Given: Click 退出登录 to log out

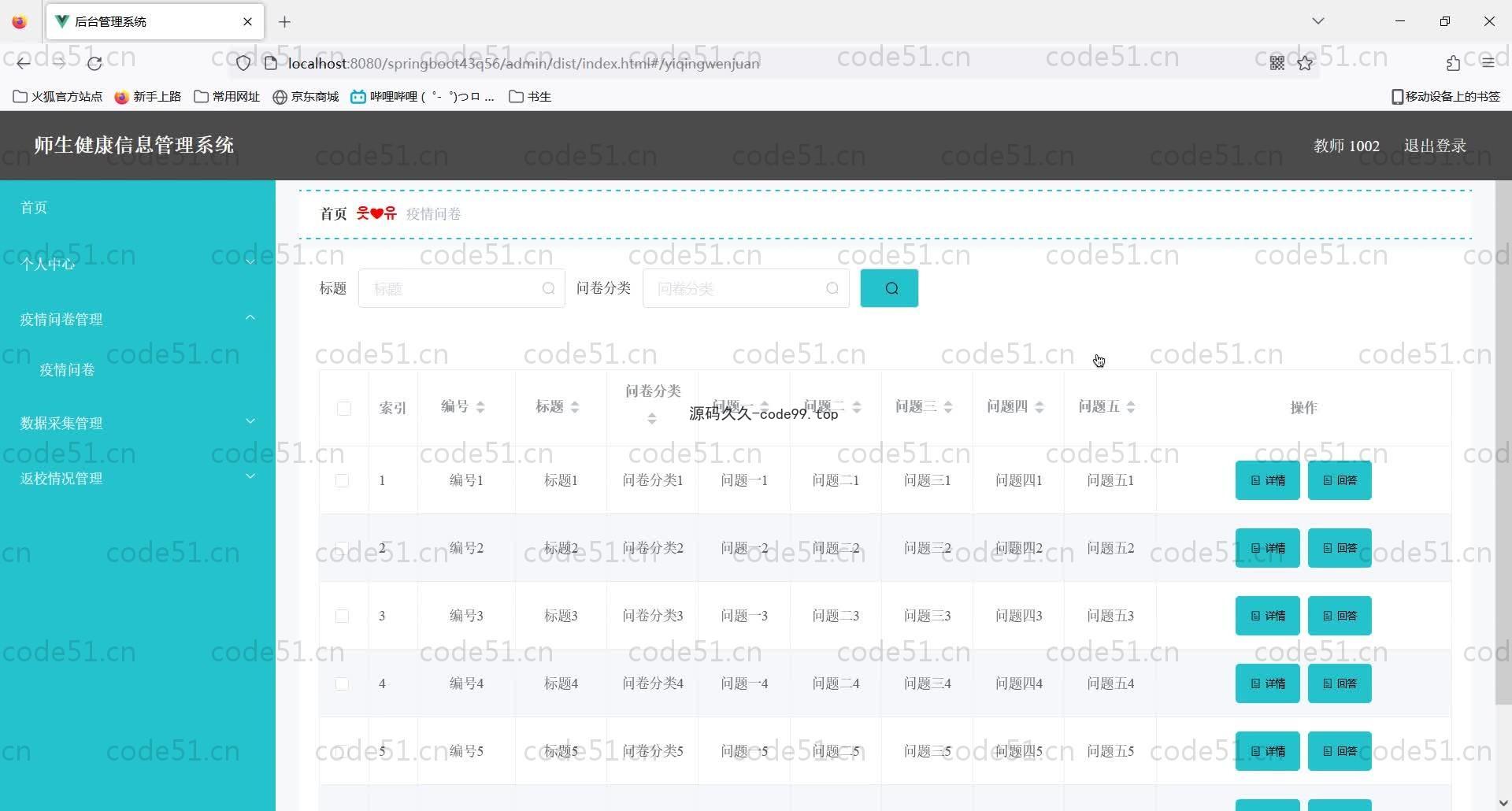Looking at the screenshot, I should pos(1435,146).
